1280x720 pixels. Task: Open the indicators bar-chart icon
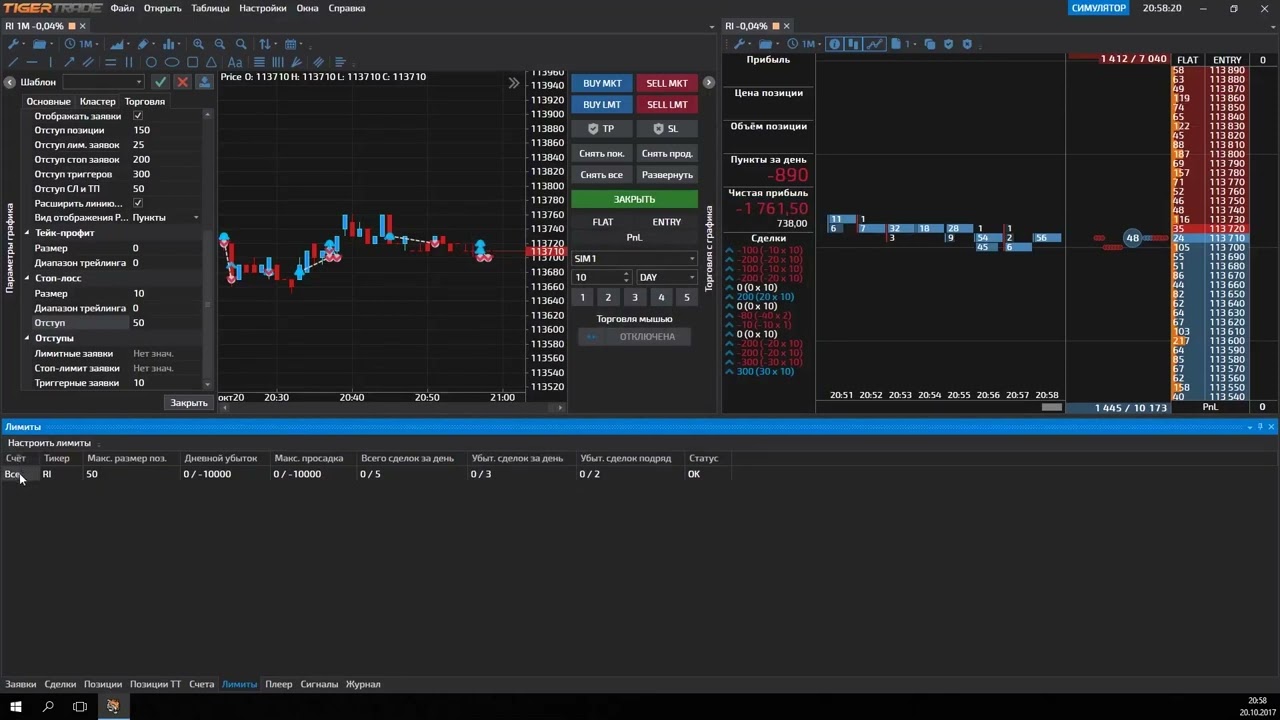[x=168, y=44]
